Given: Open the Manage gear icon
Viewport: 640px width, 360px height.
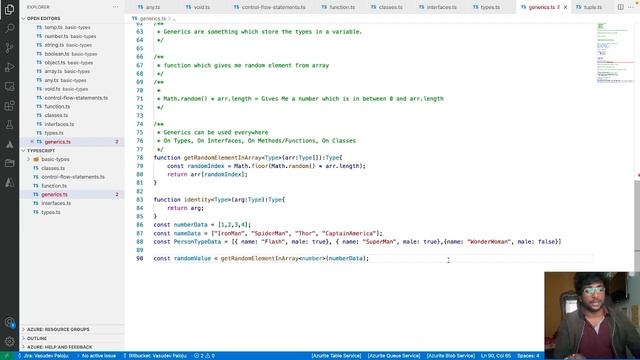Looking at the screenshot, I should [9, 341].
